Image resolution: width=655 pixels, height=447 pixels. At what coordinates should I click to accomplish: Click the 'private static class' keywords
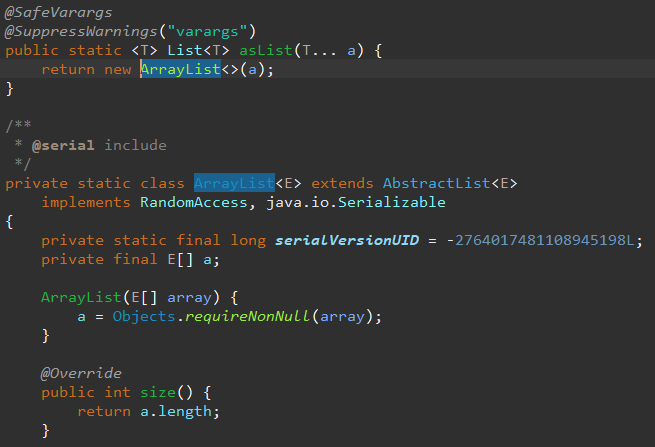[95, 183]
